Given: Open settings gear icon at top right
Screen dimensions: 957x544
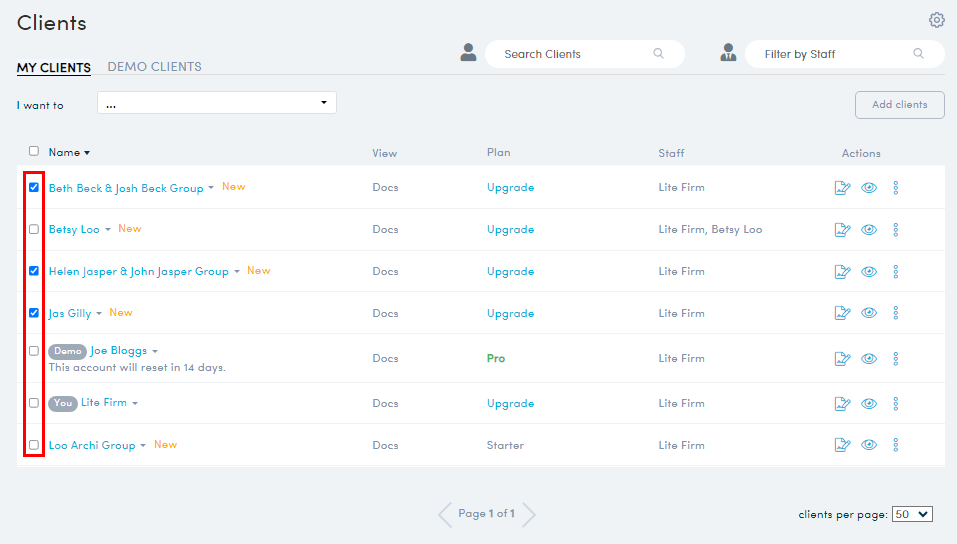Looking at the screenshot, I should click(x=936, y=20).
